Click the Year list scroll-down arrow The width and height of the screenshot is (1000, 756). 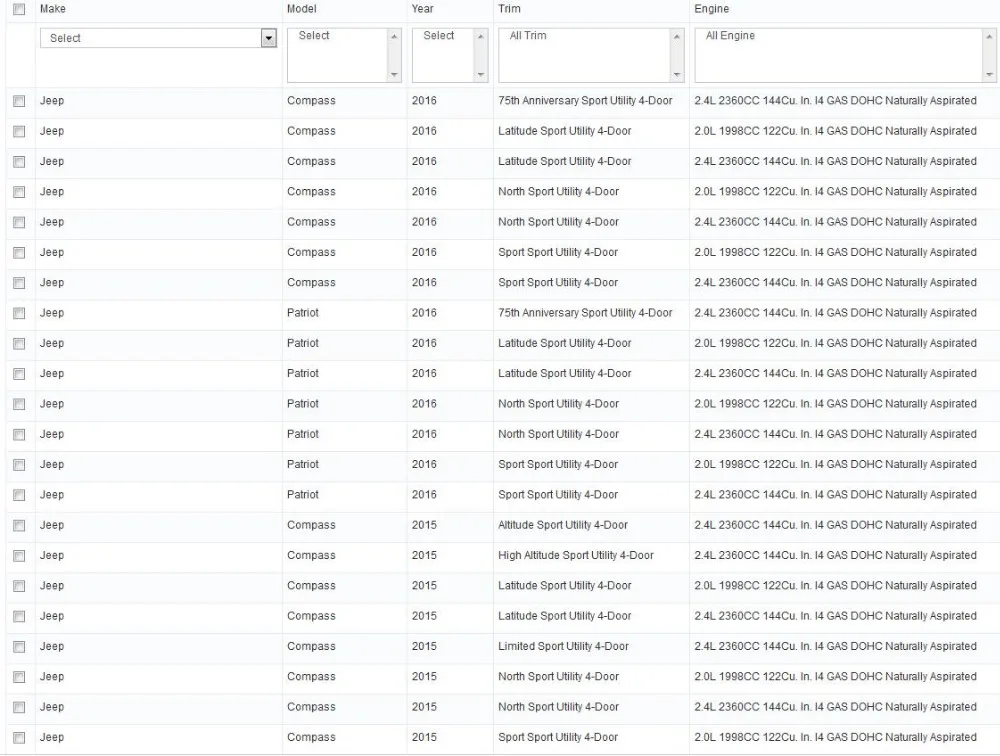click(x=481, y=75)
